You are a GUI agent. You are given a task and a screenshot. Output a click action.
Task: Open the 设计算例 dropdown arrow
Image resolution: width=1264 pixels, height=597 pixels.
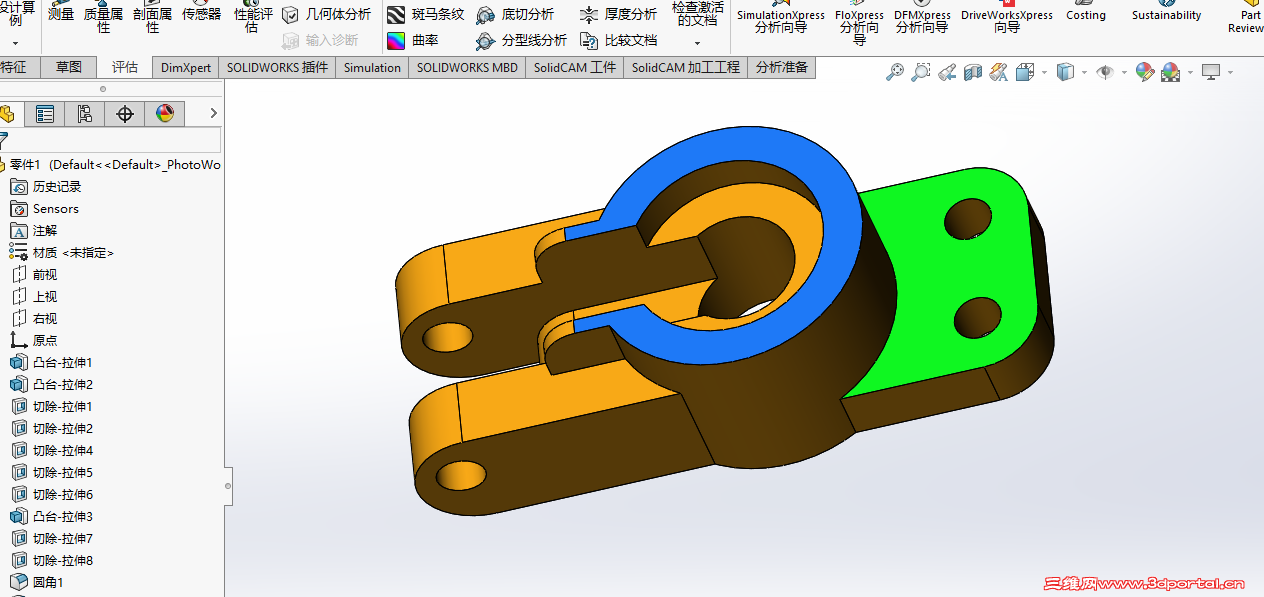tap(15, 43)
